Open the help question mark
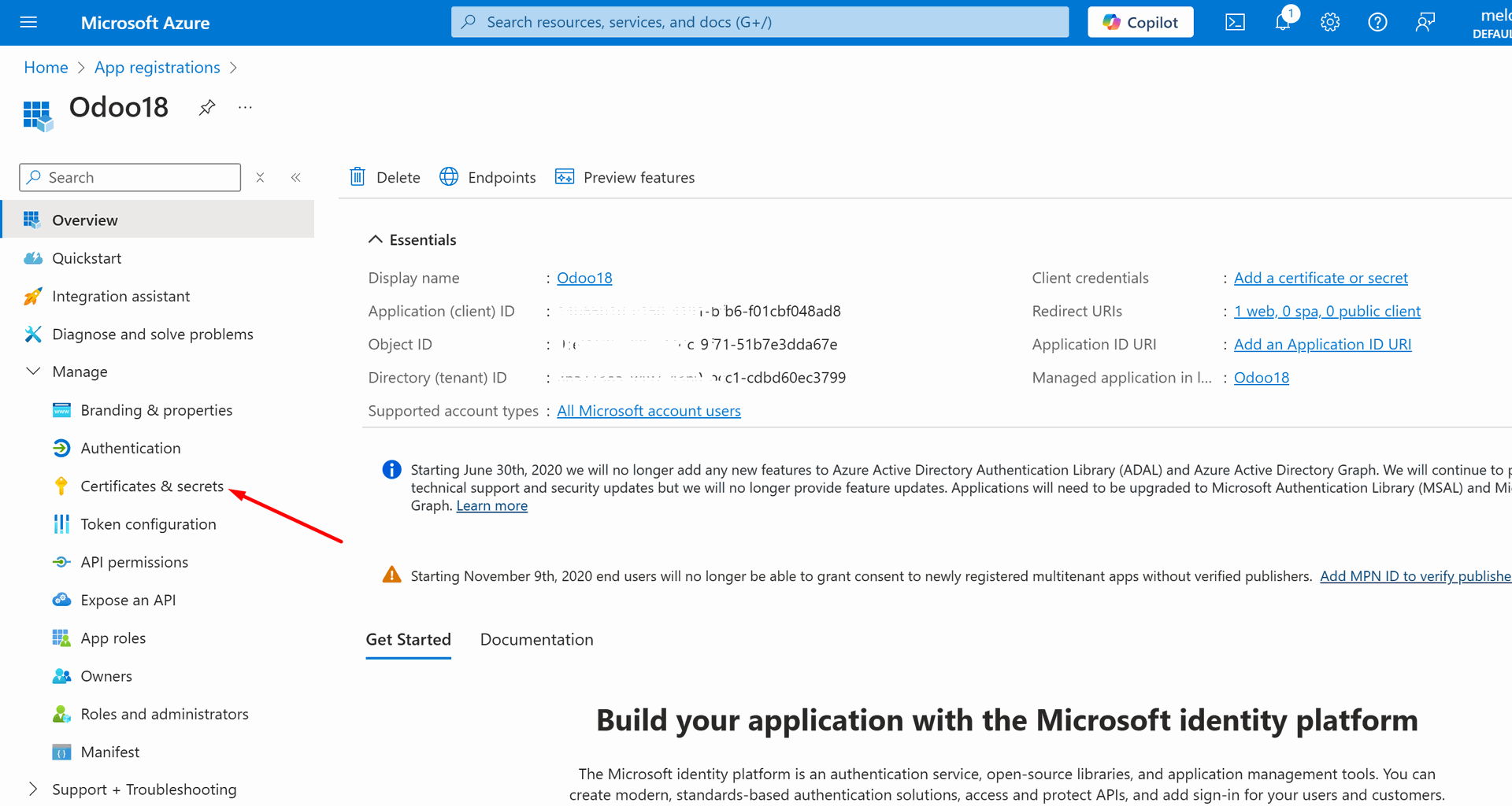Screen dimensions: 1512x806 (x=1377, y=22)
